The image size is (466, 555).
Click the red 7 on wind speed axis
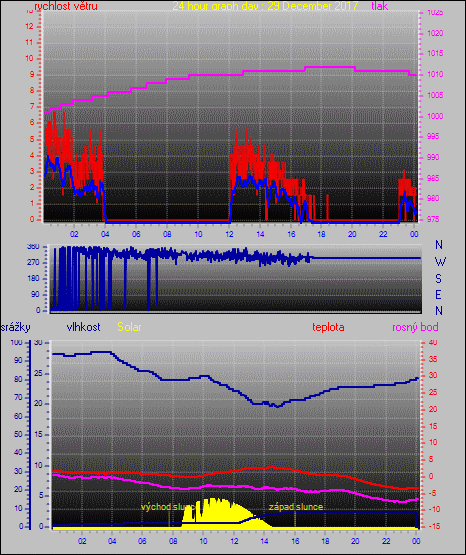(x=31, y=106)
